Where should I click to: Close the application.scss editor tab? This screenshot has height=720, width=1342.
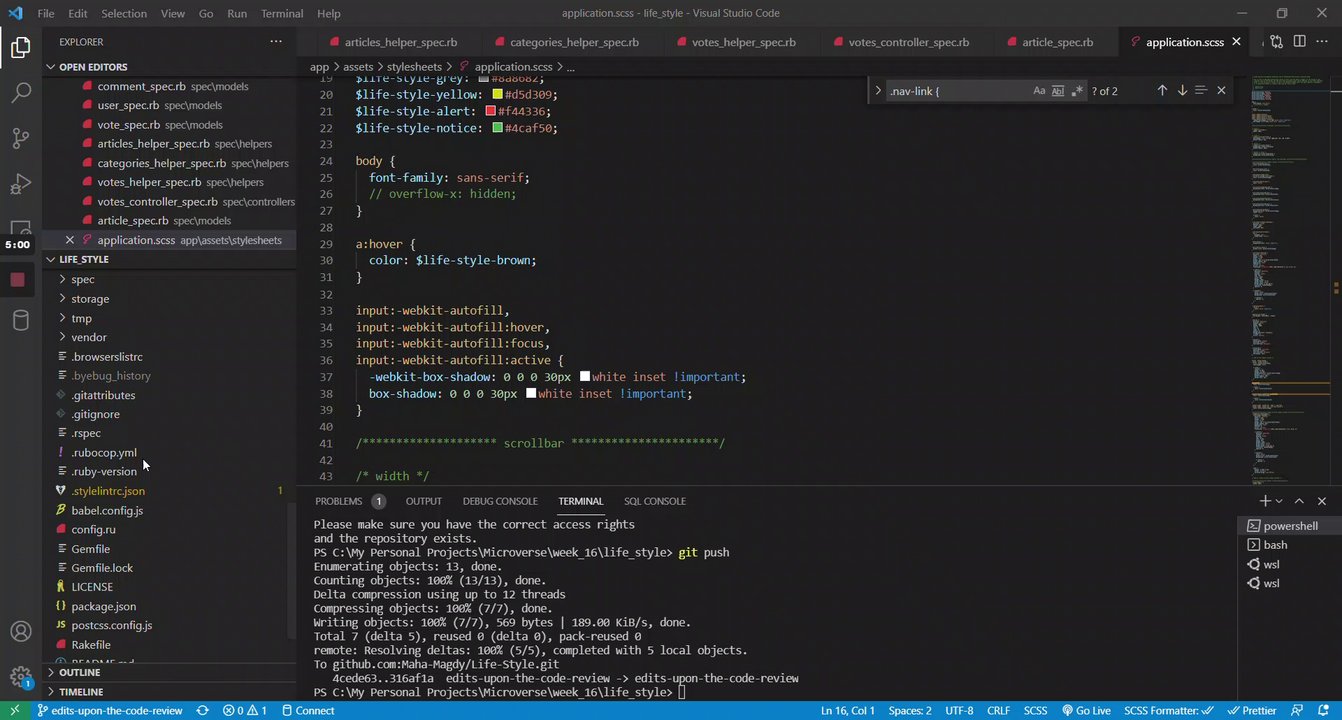pyautogui.click(x=1237, y=42)
